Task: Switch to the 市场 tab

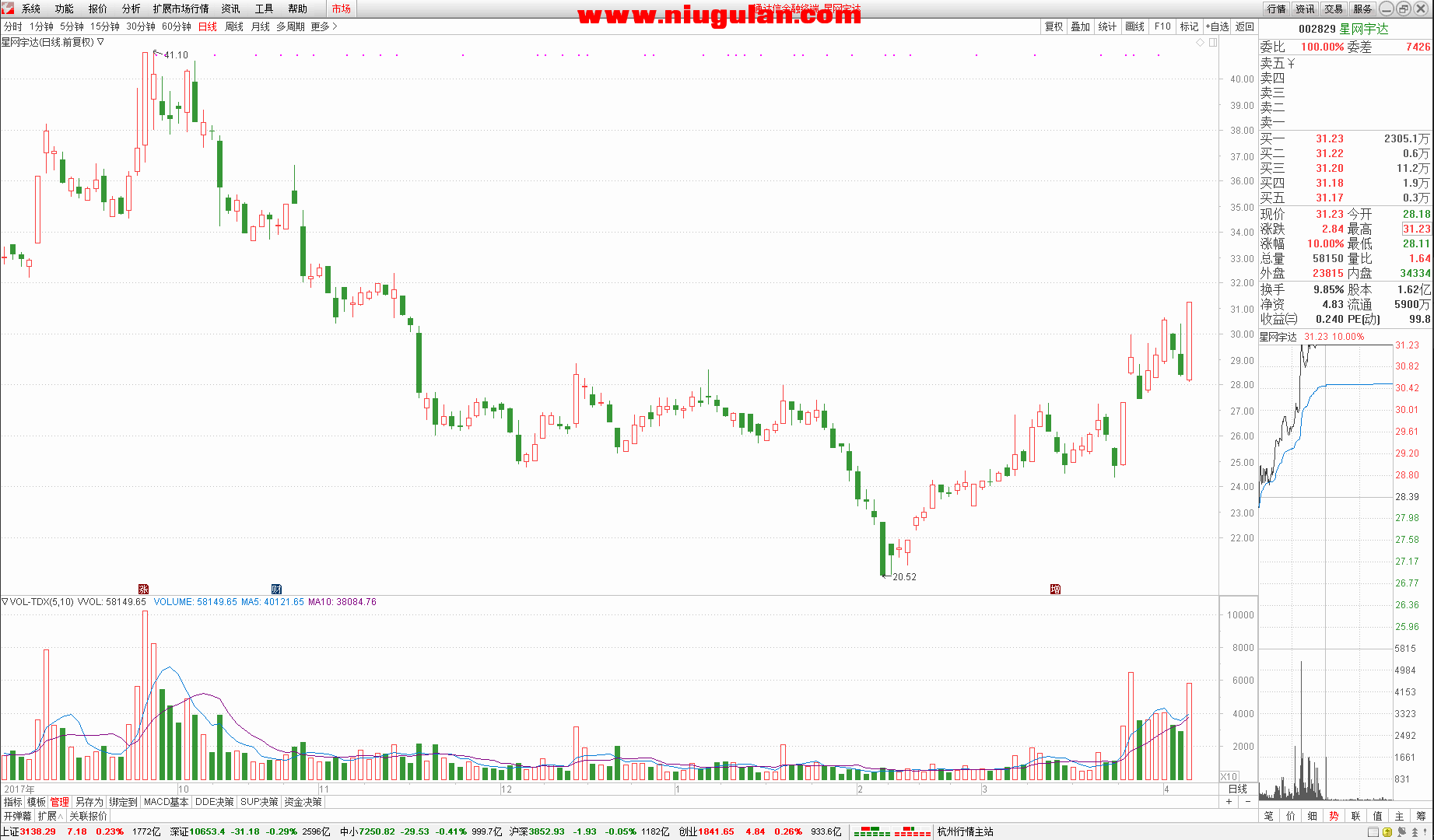Action: click(341, 9)
